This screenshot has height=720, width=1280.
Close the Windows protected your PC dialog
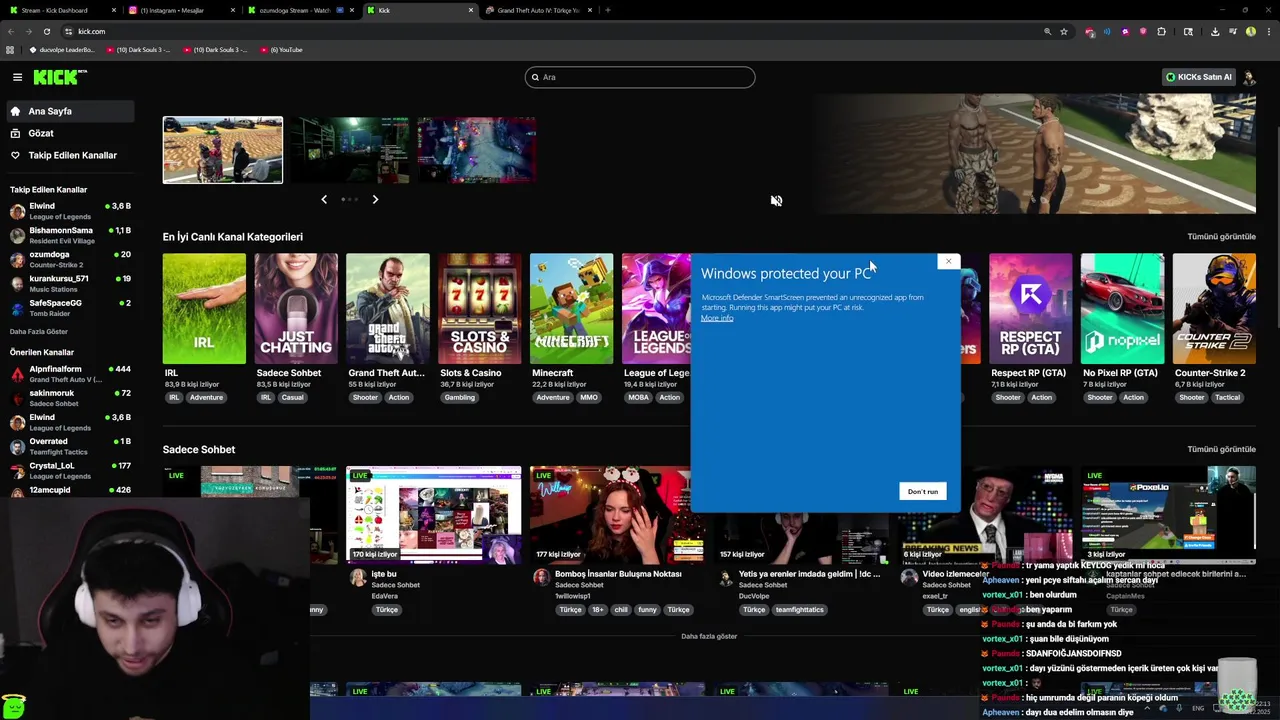(948, 261)
